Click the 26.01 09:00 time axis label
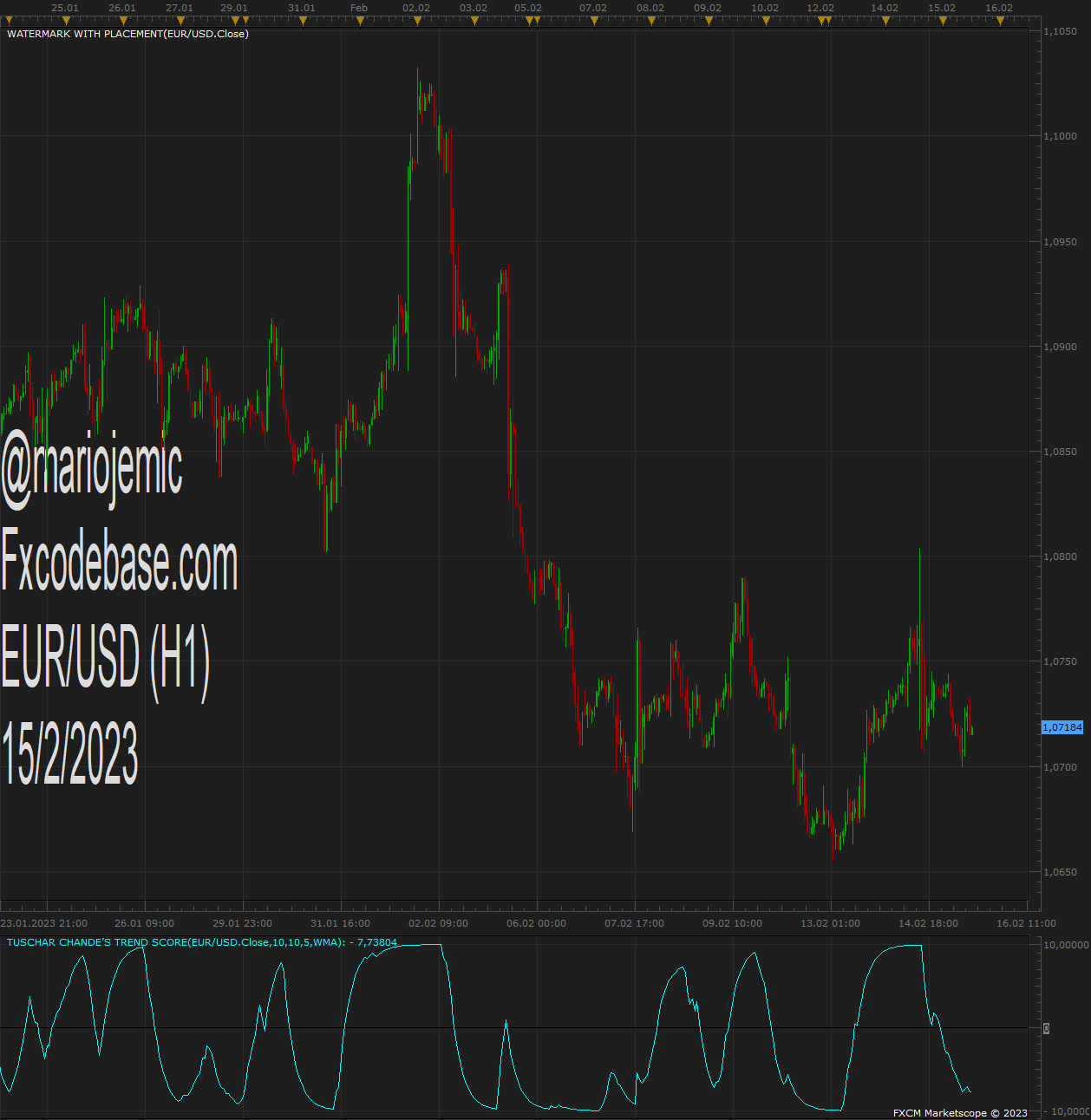The height and width of the screenshot is (1120, 1091). tap(144, 923)
